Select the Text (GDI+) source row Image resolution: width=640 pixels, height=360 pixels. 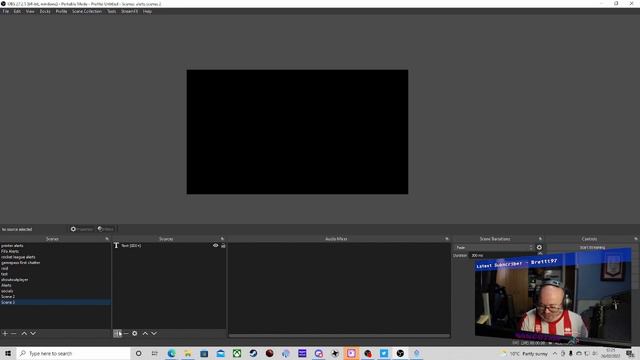[169, 245]
